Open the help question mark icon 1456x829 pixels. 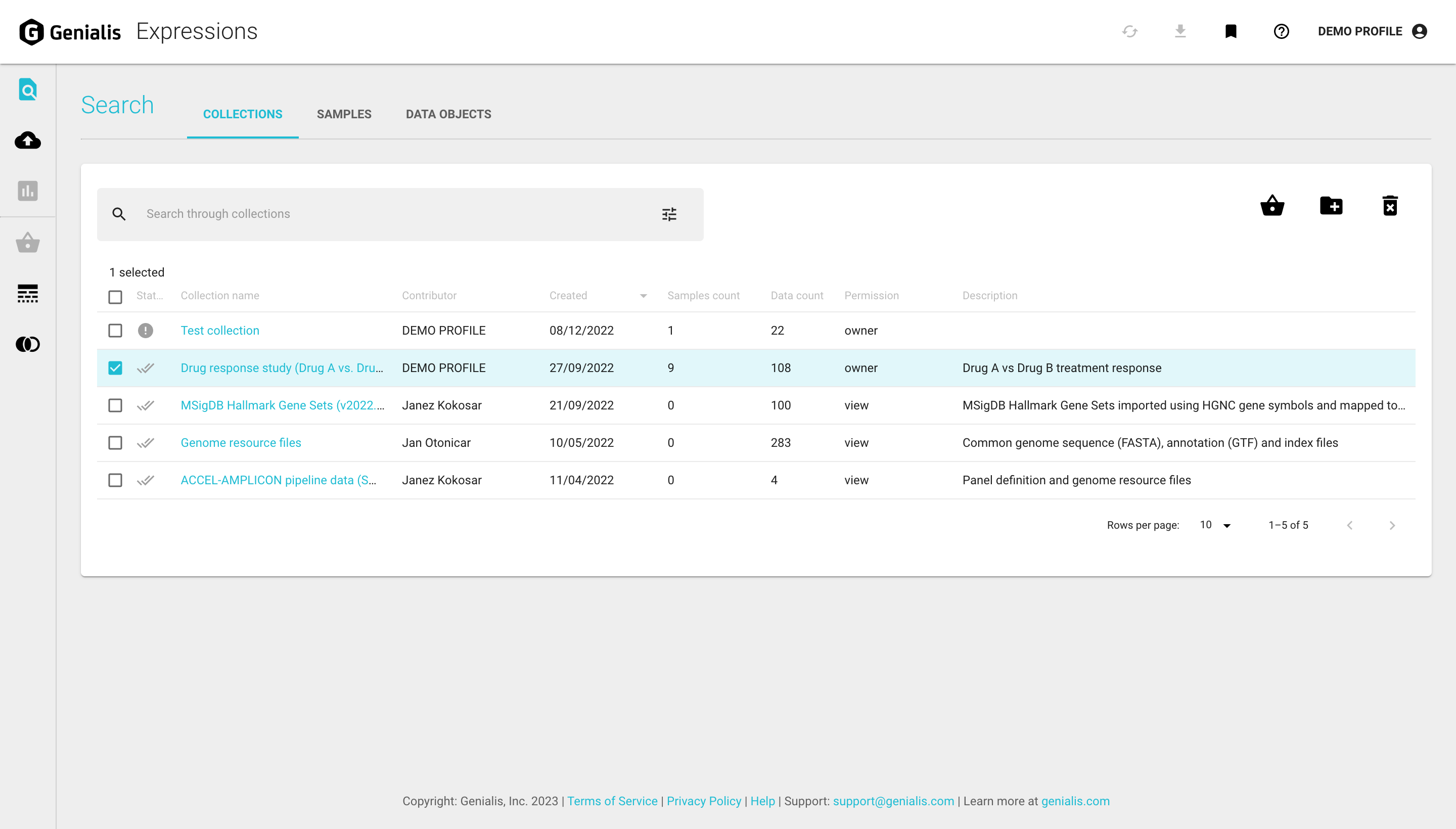1281,31
